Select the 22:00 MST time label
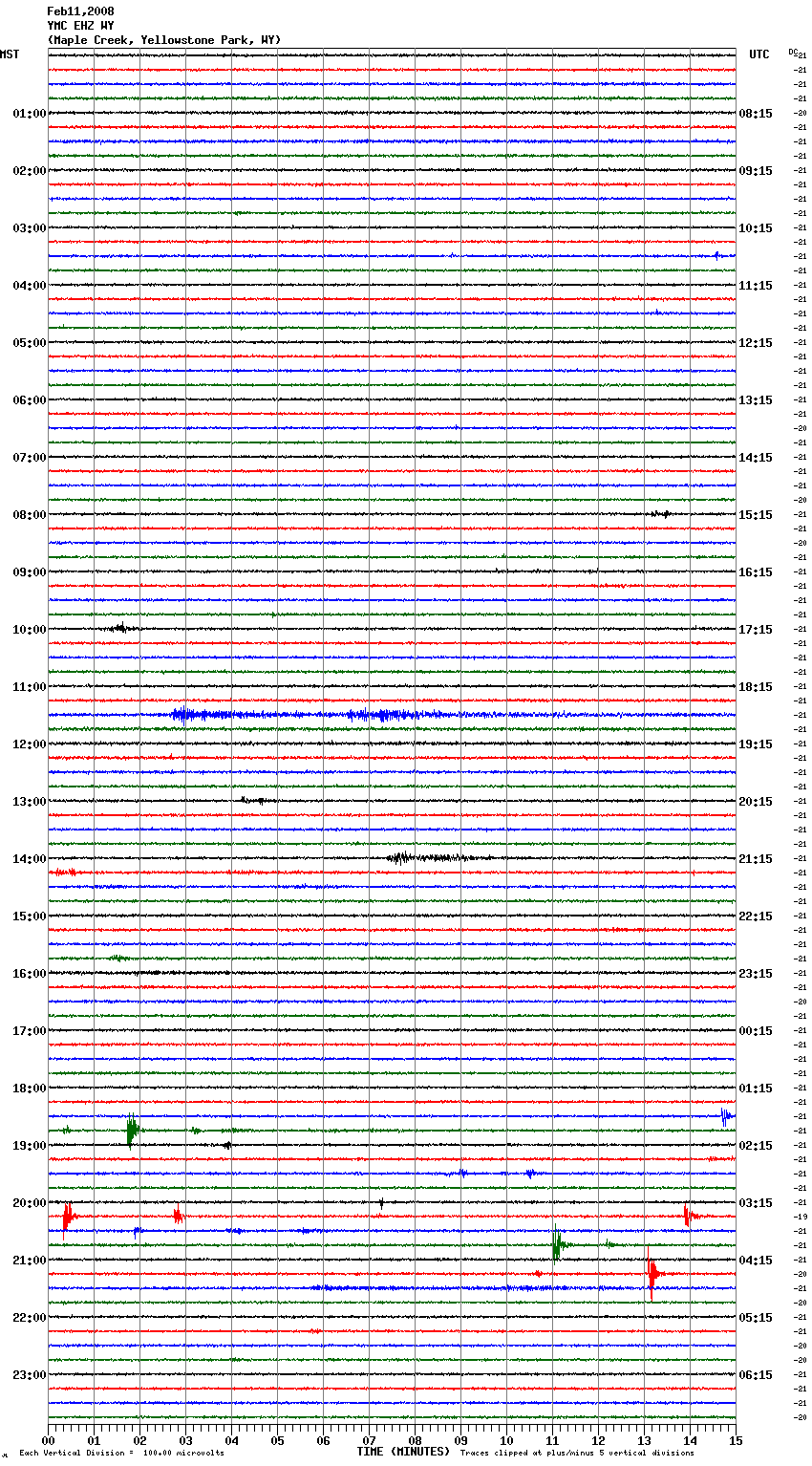 coord(30,1318)
